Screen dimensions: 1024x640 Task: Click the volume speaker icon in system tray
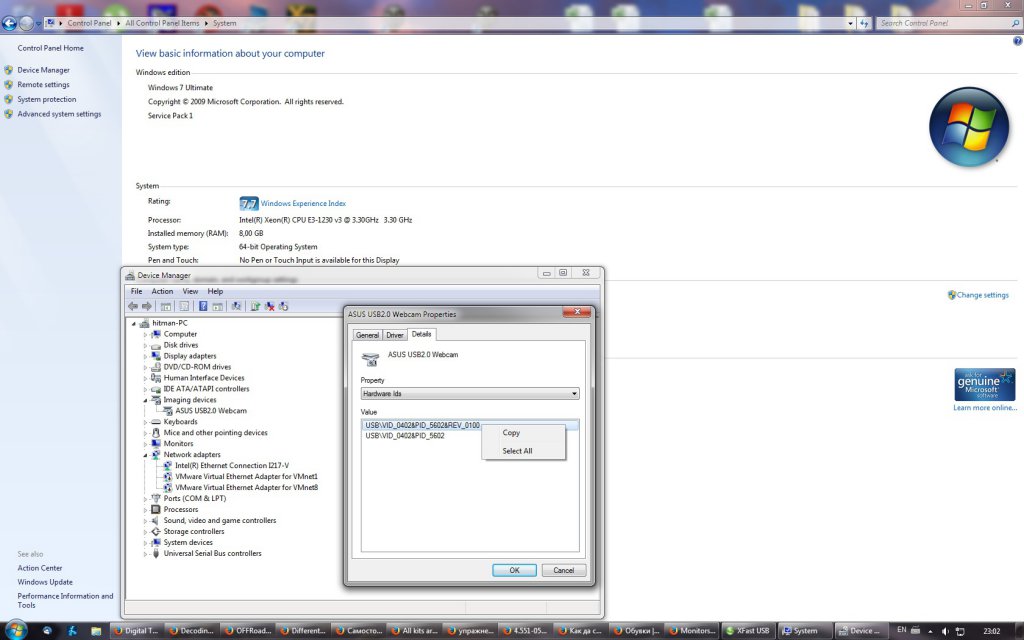point(945,631)
